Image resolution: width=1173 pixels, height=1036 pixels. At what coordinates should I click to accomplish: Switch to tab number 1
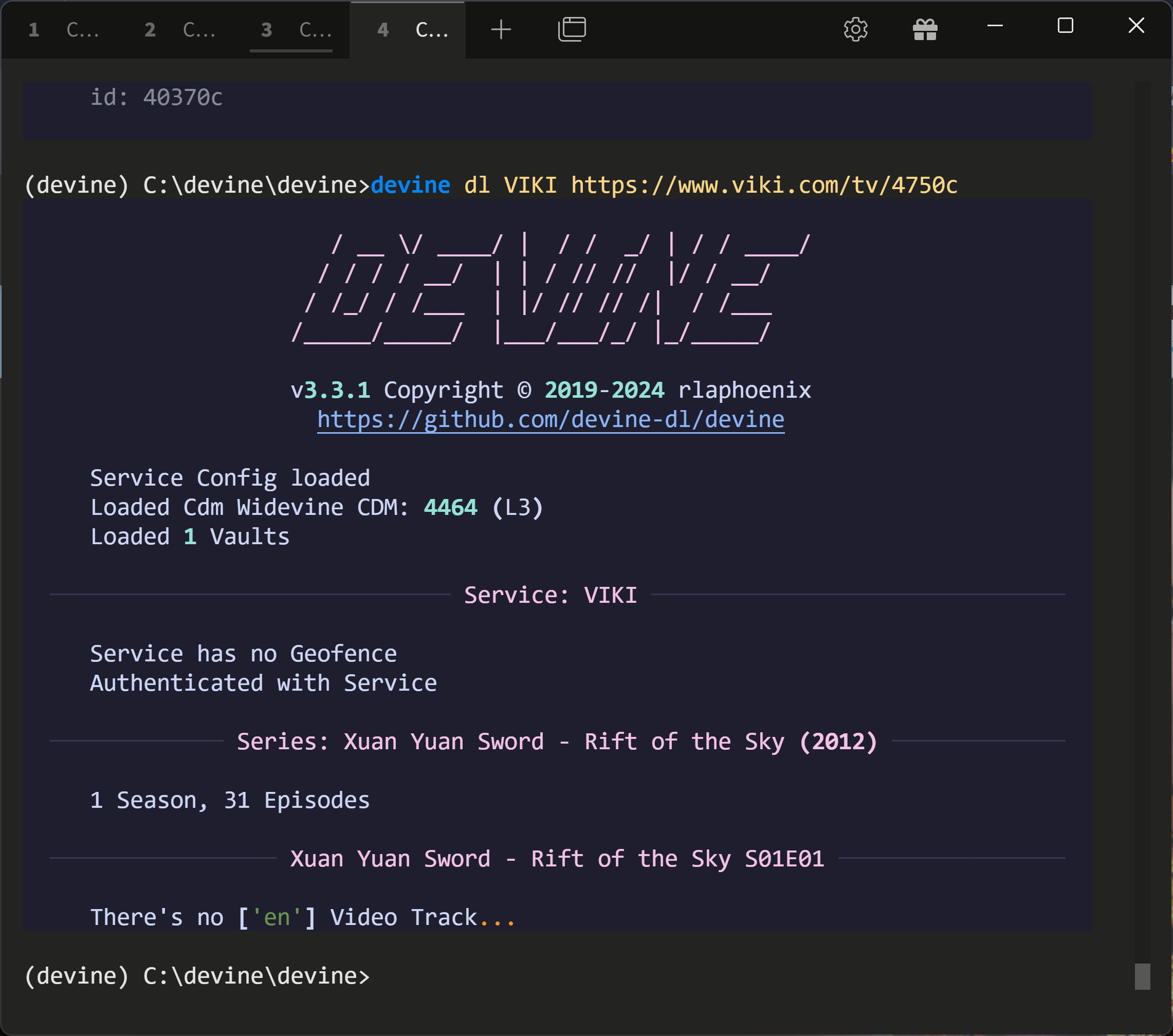pos(63,30)
